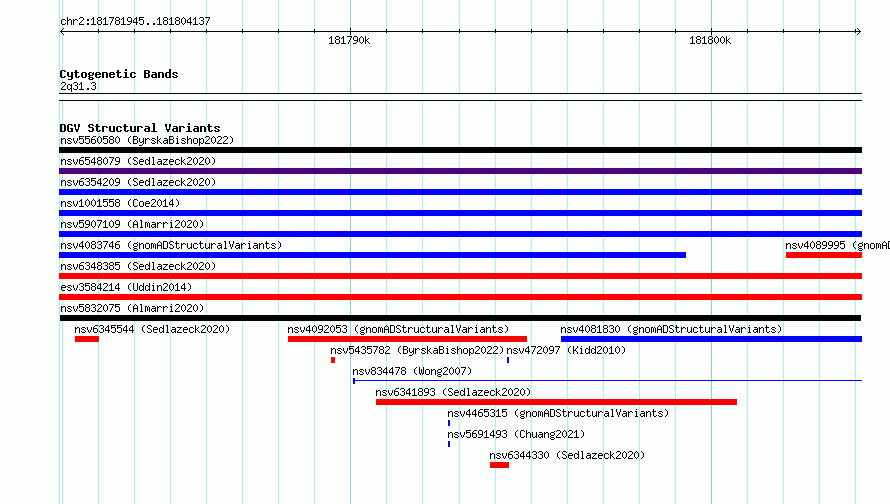The height and width of the screenshot is (504, 890).
Task: Click the nsv5832075 (Almarri2020) label
Action: 132,308
